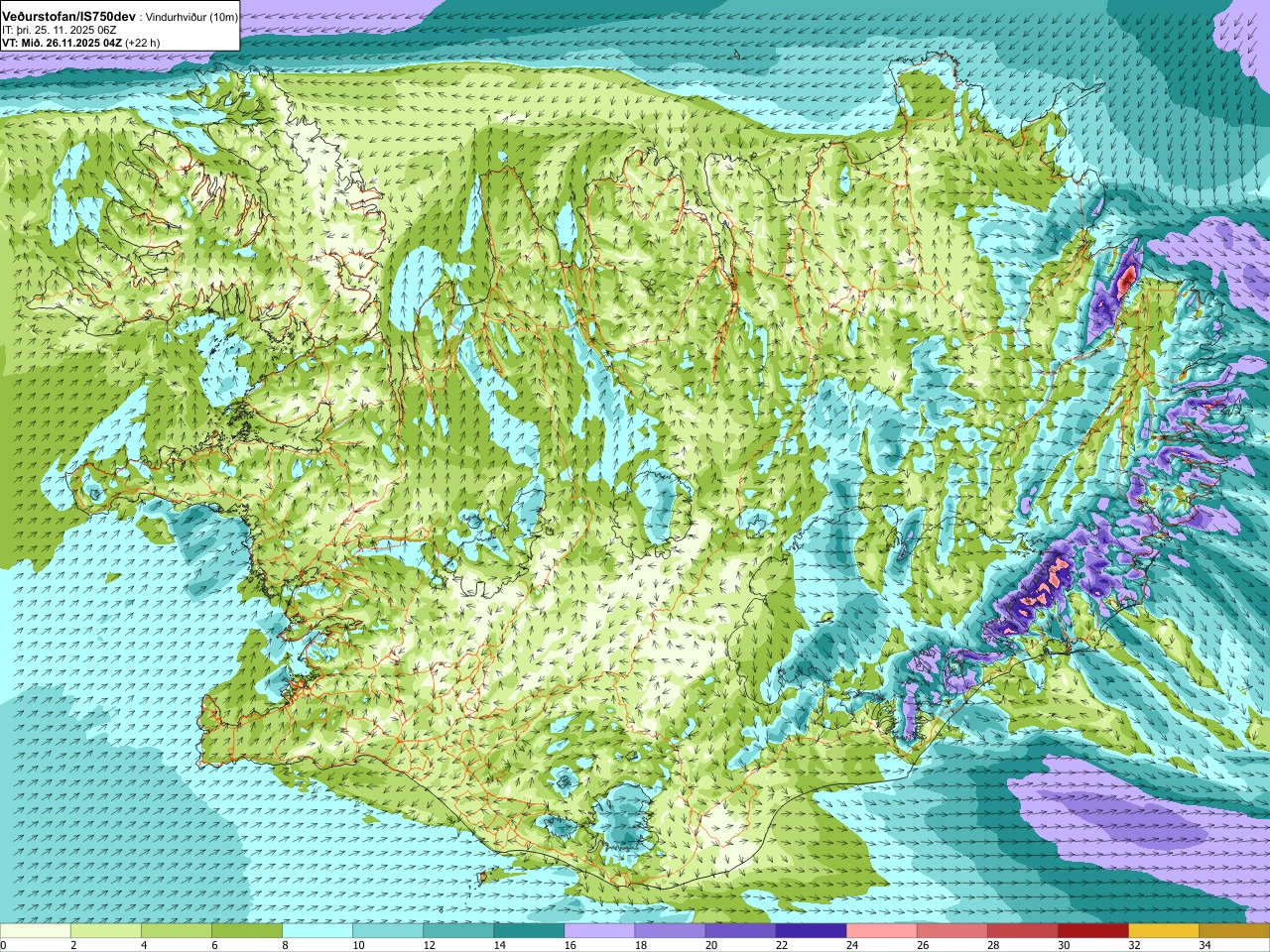
Task: Click the 'VT: Mið. 26.11.2025 04Z' valid time
Action: [63, 43]
